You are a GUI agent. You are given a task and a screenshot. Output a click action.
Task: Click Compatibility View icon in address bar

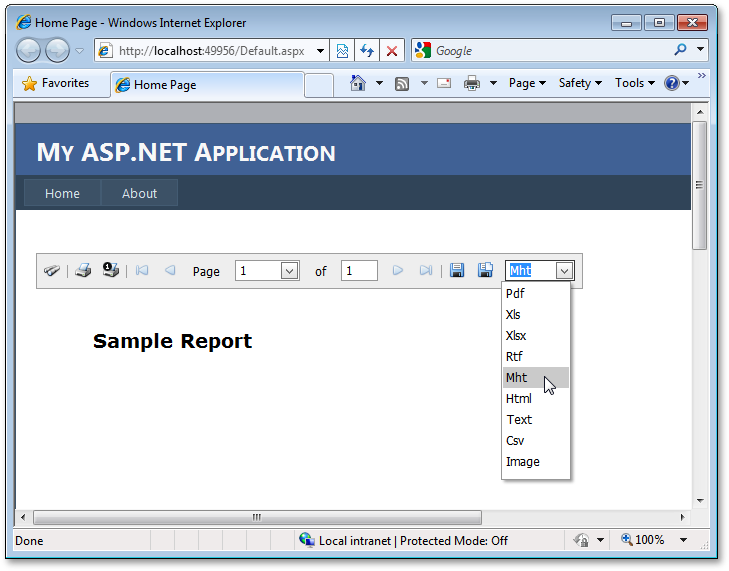click(342, 50)
